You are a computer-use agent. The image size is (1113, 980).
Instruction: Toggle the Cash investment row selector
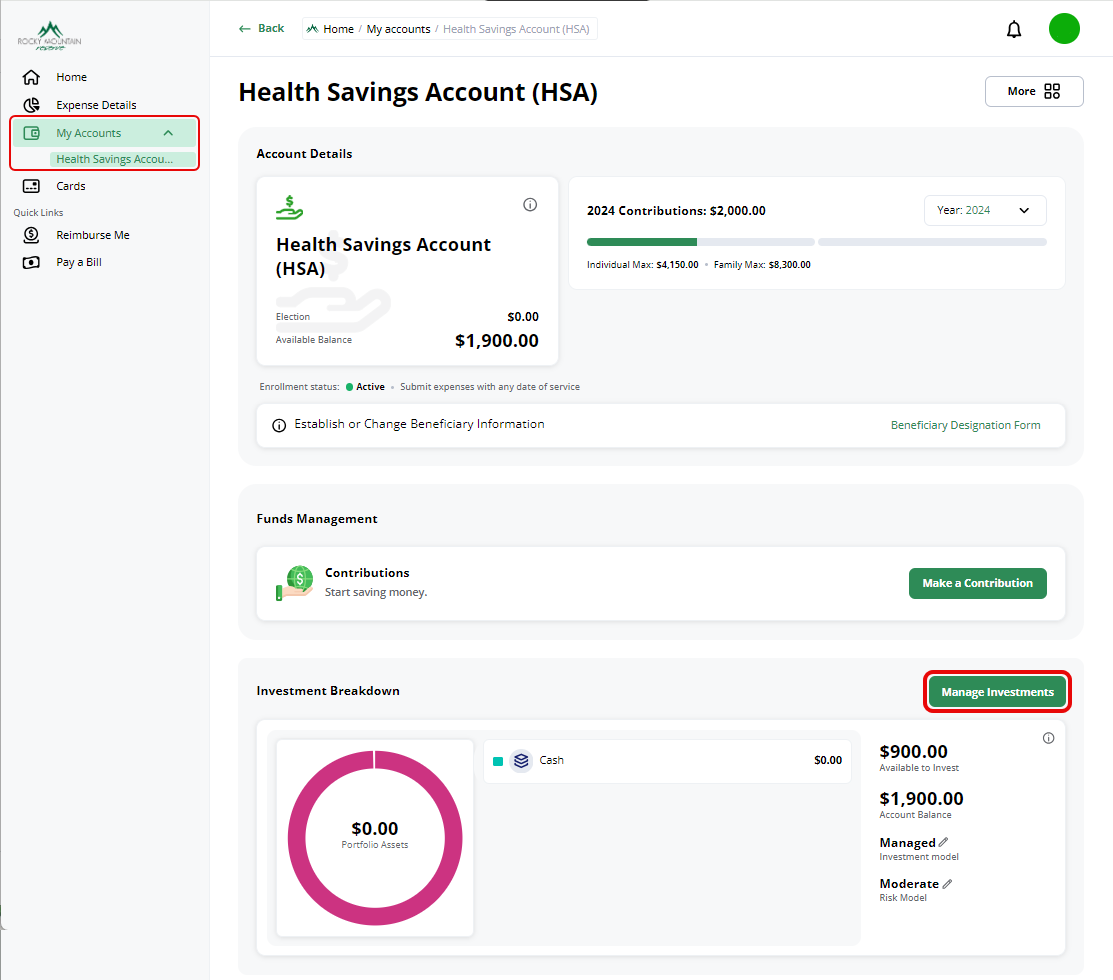[x=497, y=760]
